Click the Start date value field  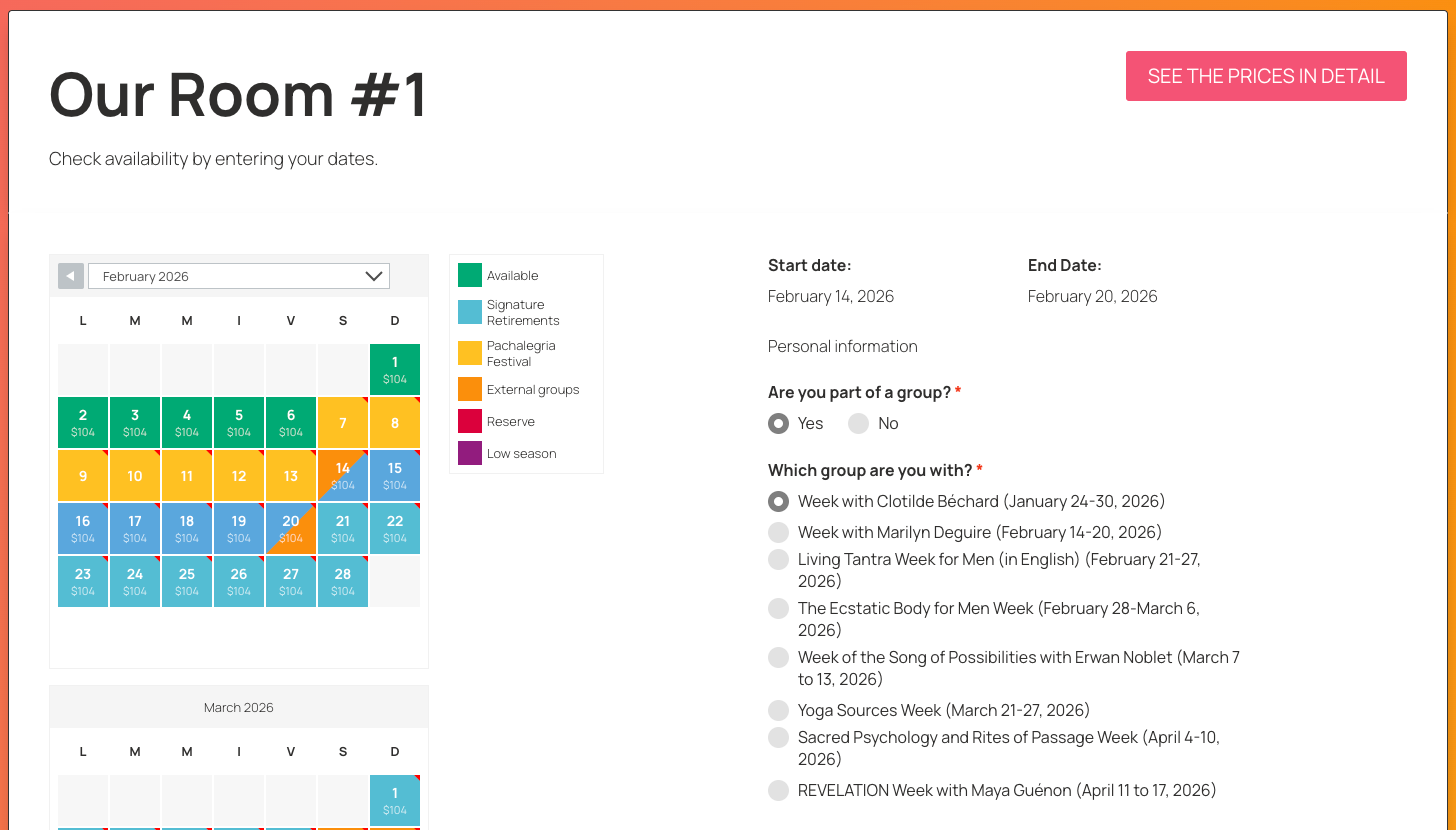pos(831,296)
